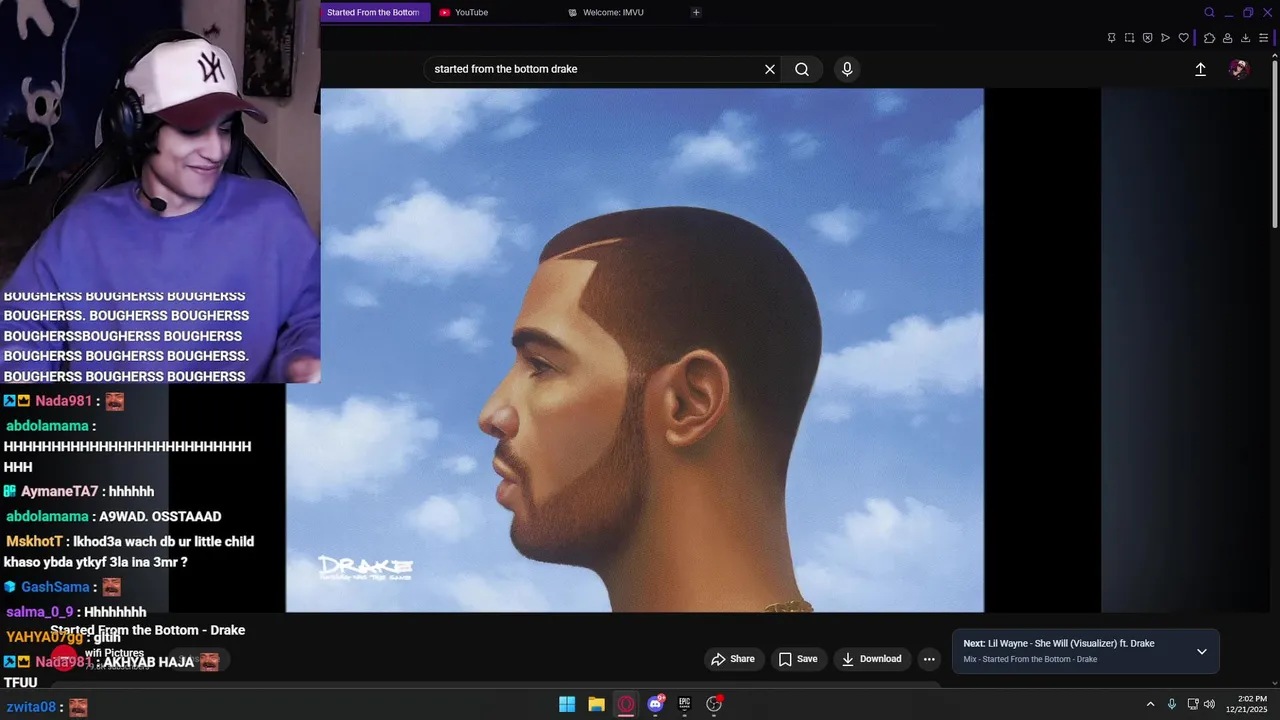Image resolution: width=1280 pixels, height=720 pixels.
Task: Open the YouTube upload arrow icon
Action: pyautogui.click(x=1200, y=69)
